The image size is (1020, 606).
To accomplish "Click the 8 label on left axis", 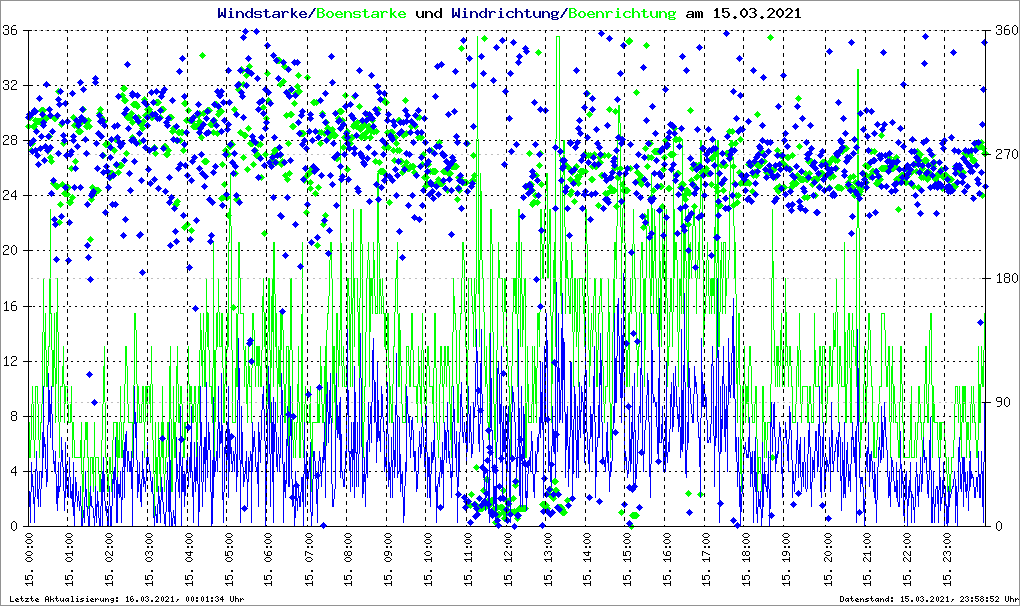I will [16, 416].
